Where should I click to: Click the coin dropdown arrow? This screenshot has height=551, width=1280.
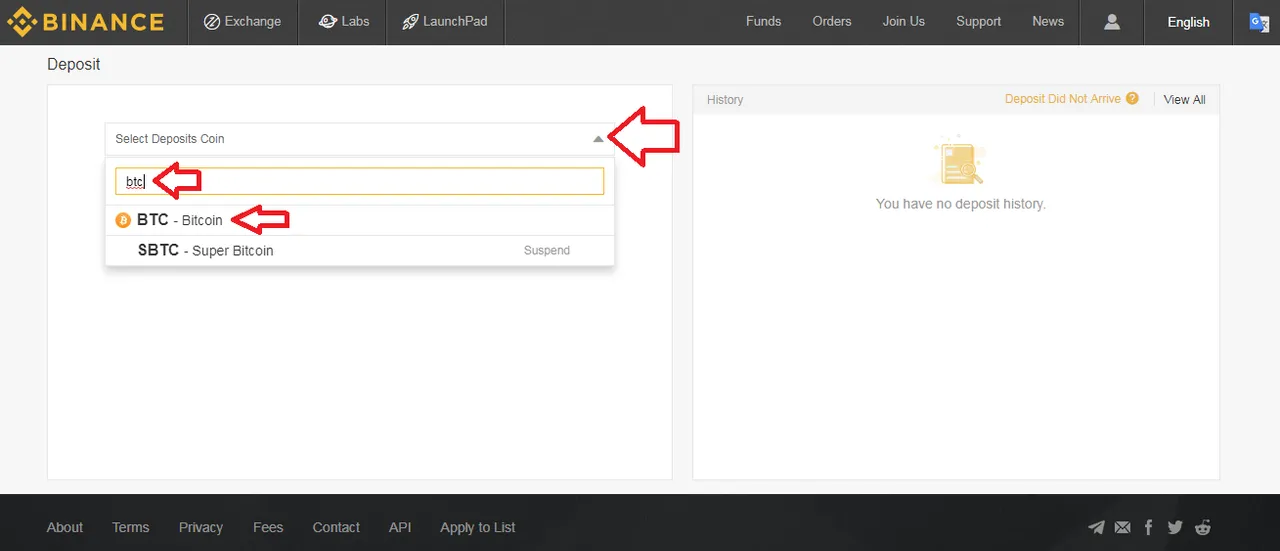[598, 139]
